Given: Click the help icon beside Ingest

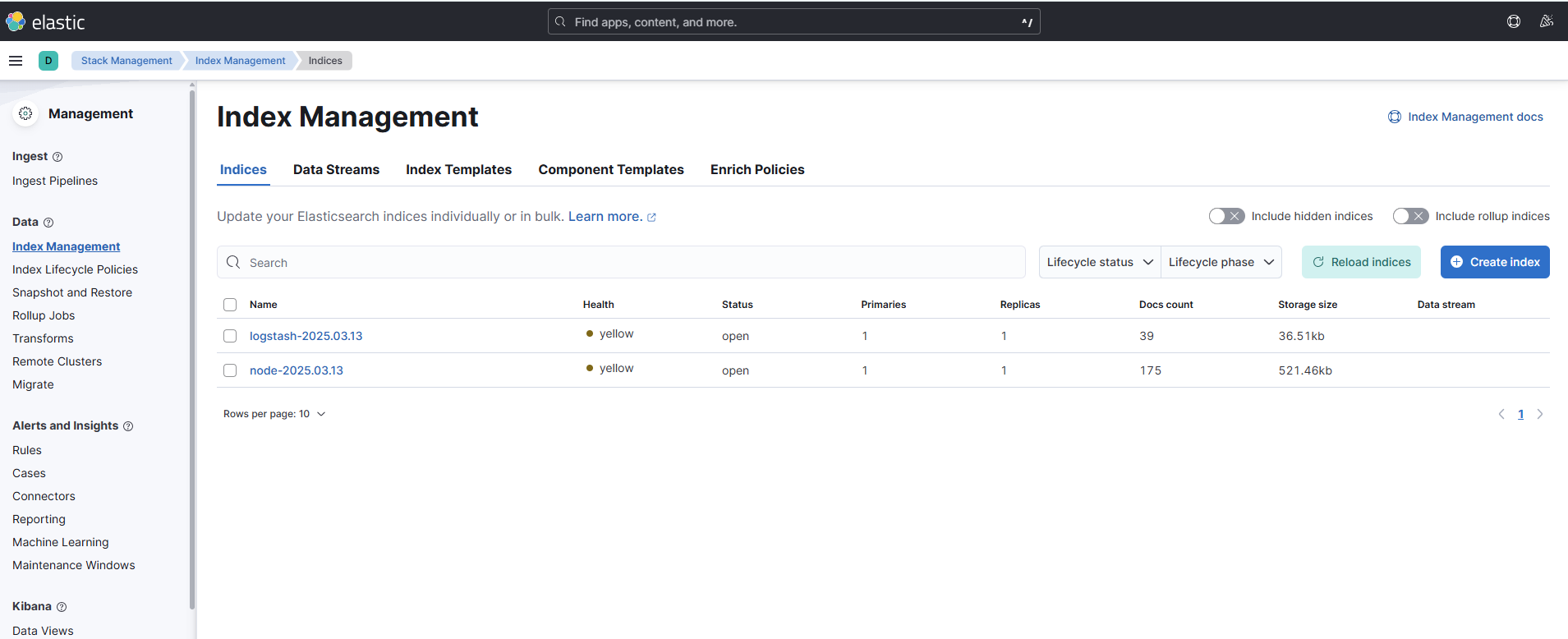Looking at the screenshot, I should pyautogui.click(x=57, y=157).
